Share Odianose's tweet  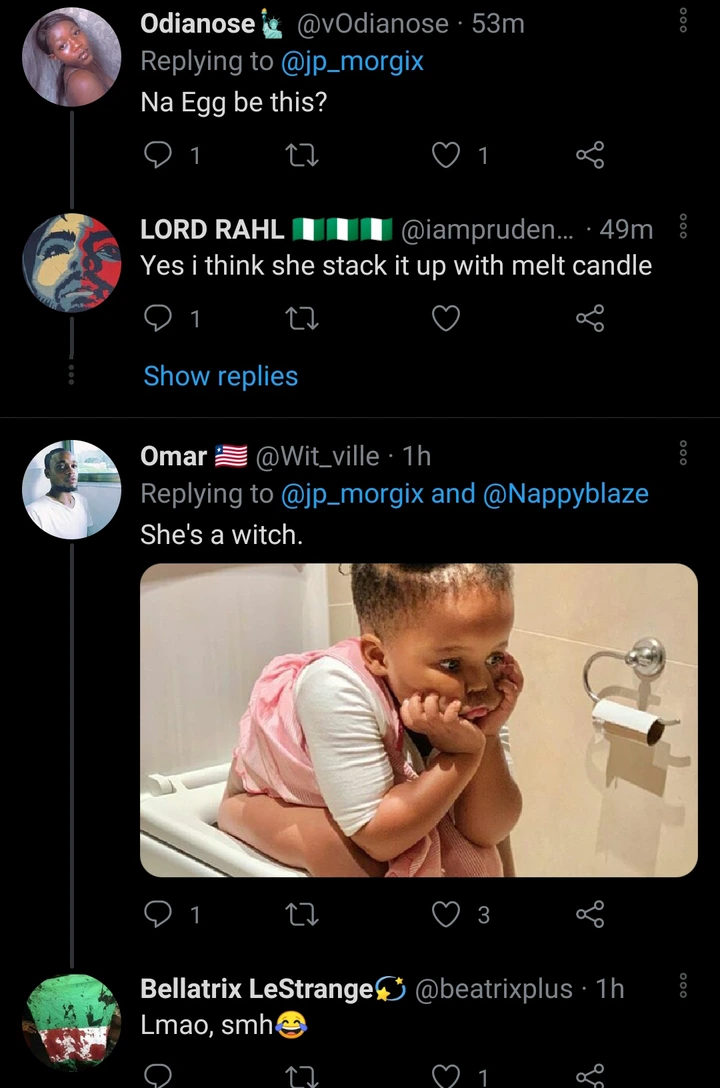pos(591,155)
